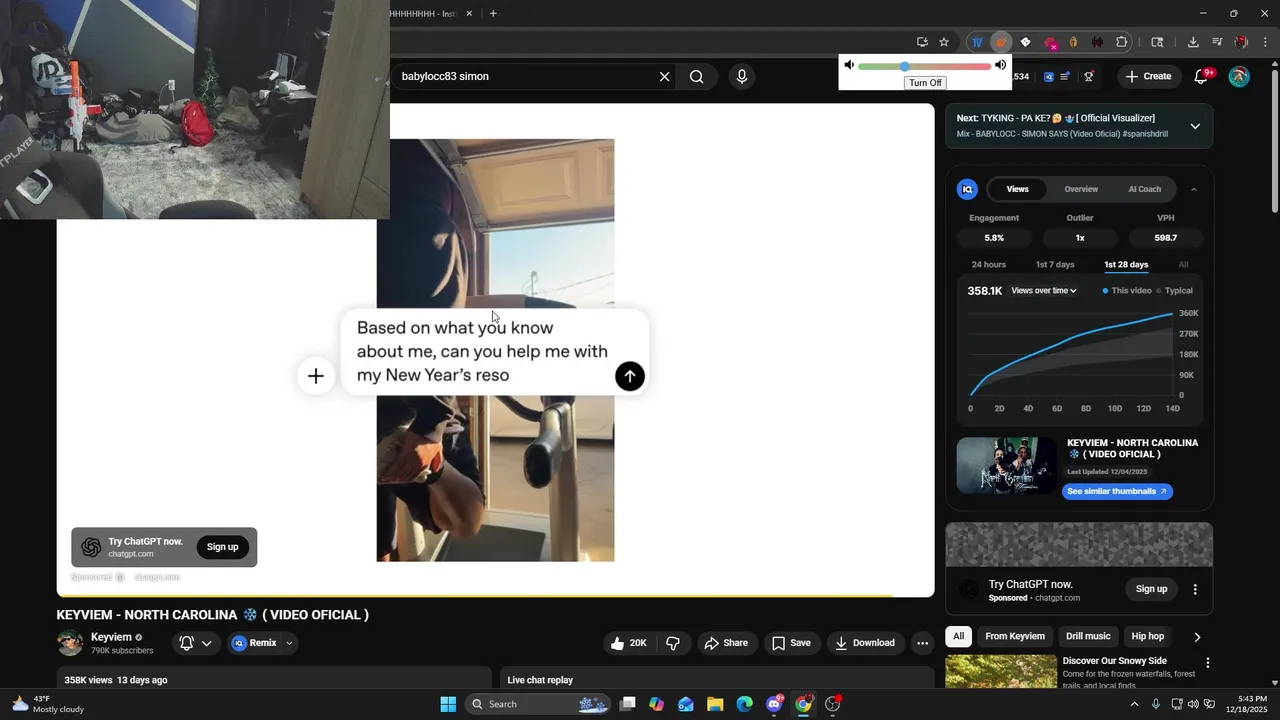Open the Views over time dropdown
The width and height of the screenshot is (1280, 720).
(x=1044, y=291)
